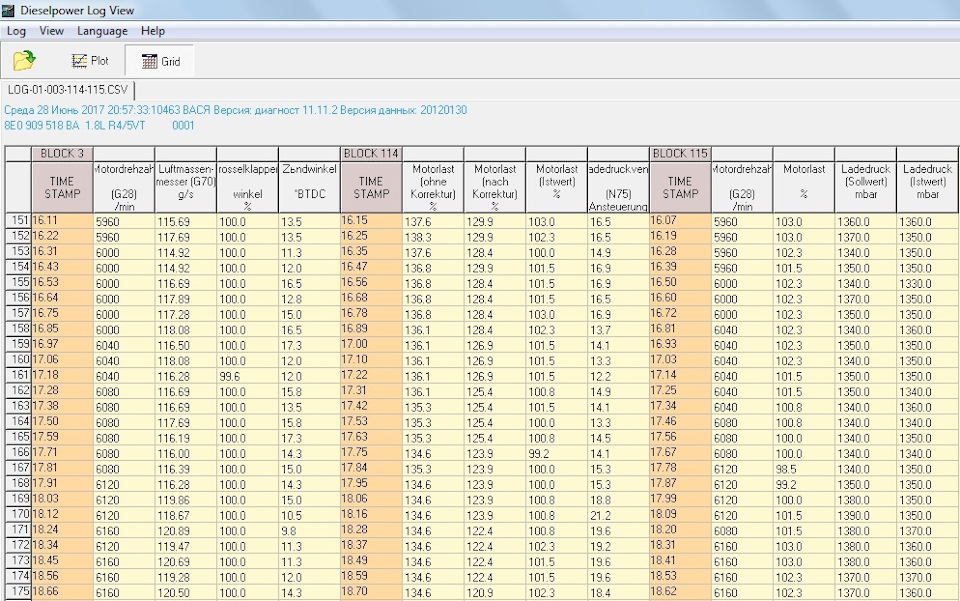Select the LOG-01-003-114-115.CSV tab

tap(68, 90)
